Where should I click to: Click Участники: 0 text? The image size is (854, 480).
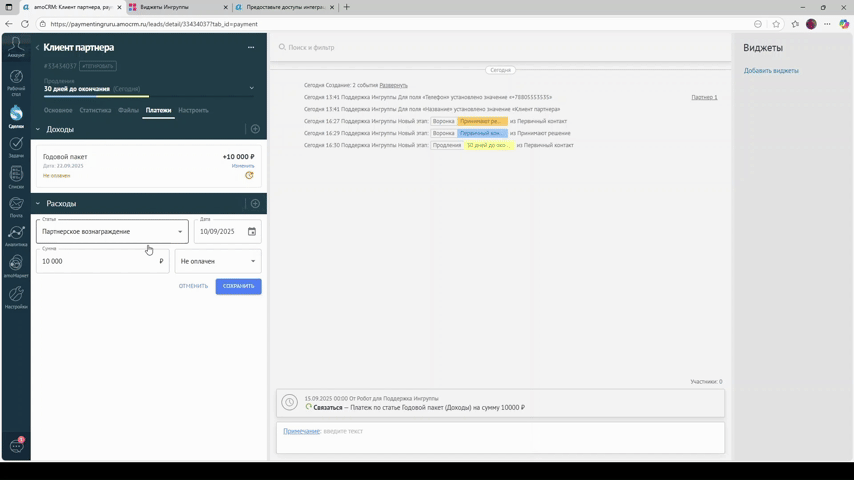706,382
